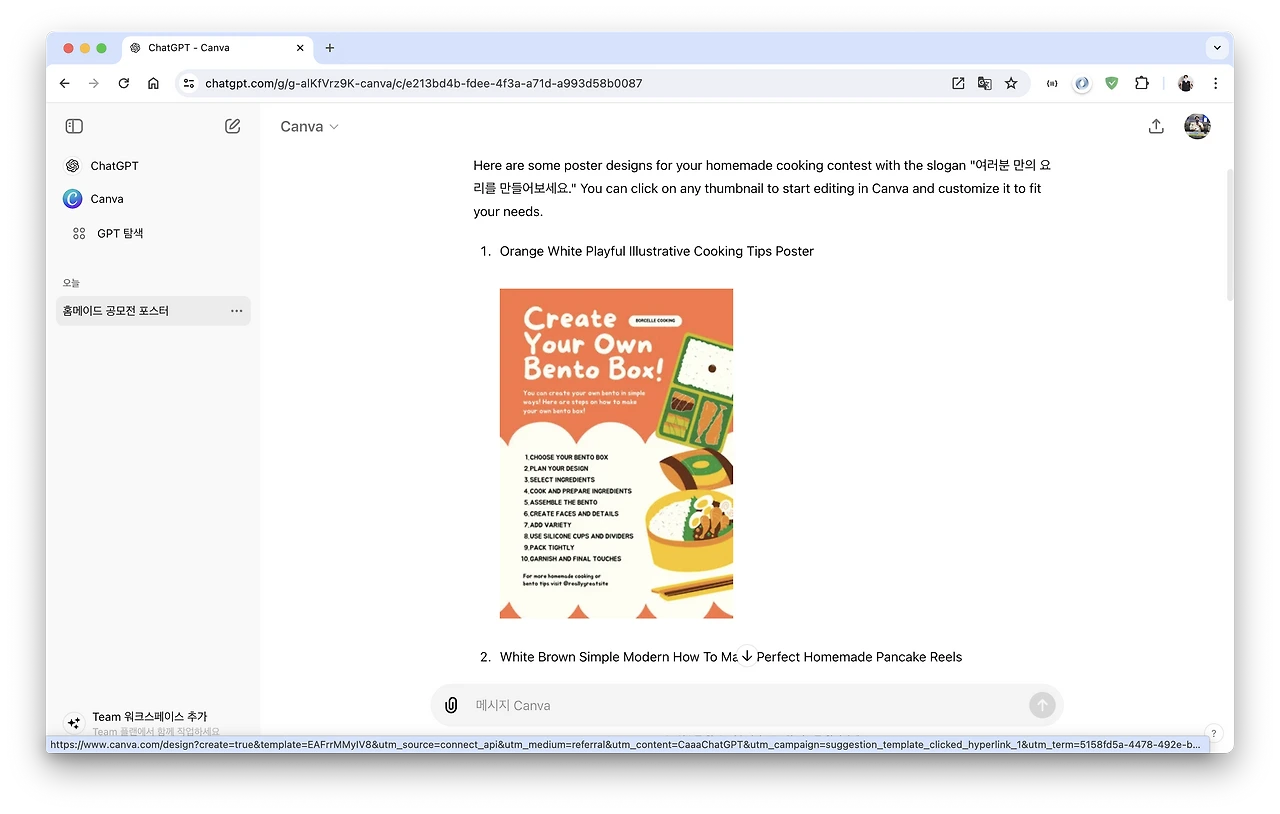Screen dimensions: 1280x814
Task: Go back in browser history
Action: tap(65, 83)
